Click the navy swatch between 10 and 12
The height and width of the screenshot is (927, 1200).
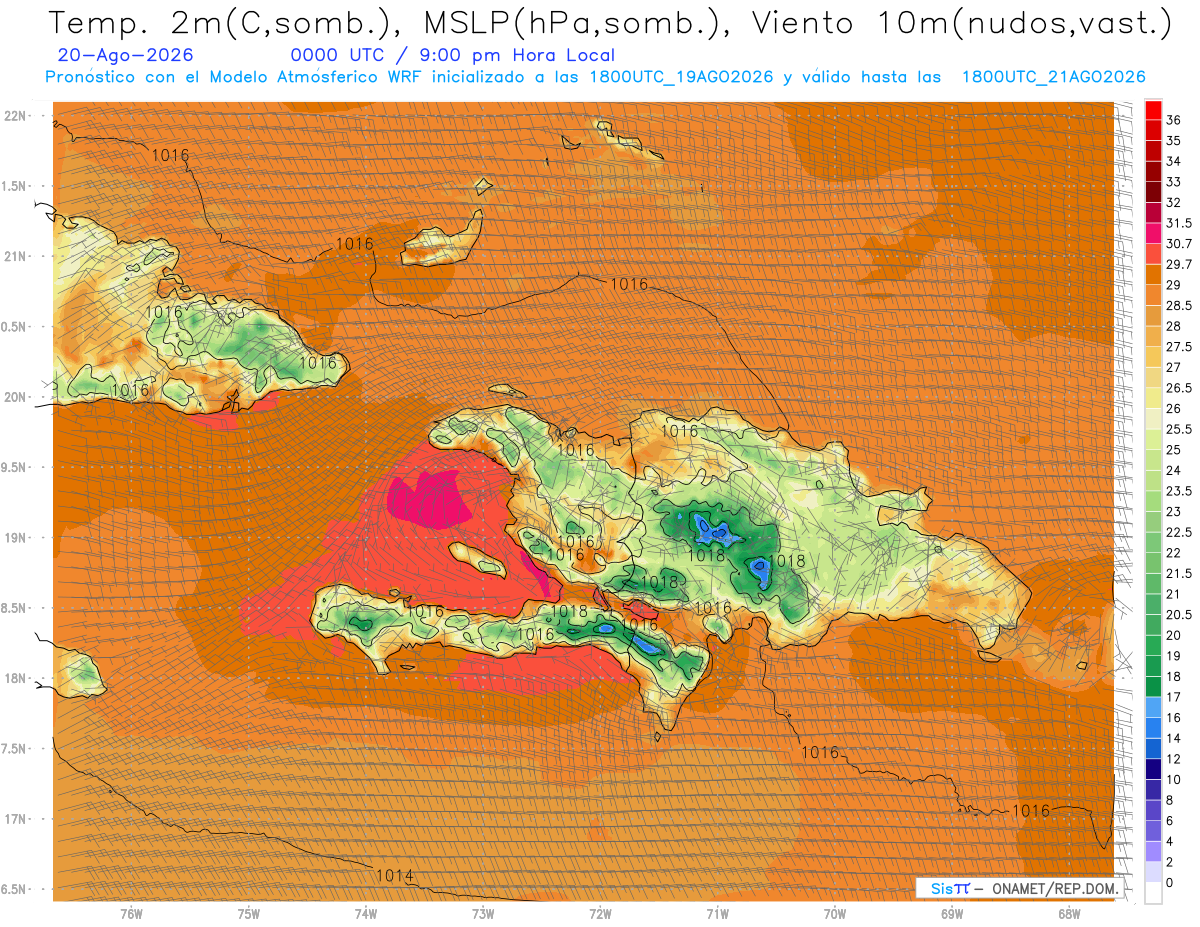pos(1153,768)
